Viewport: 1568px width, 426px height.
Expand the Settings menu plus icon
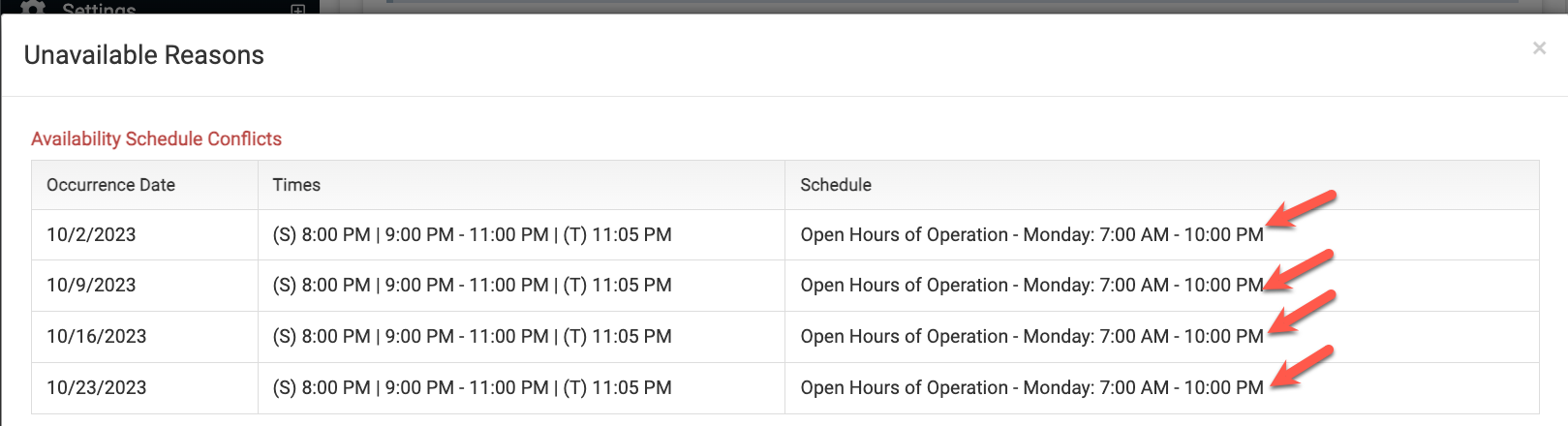[298, 9]
